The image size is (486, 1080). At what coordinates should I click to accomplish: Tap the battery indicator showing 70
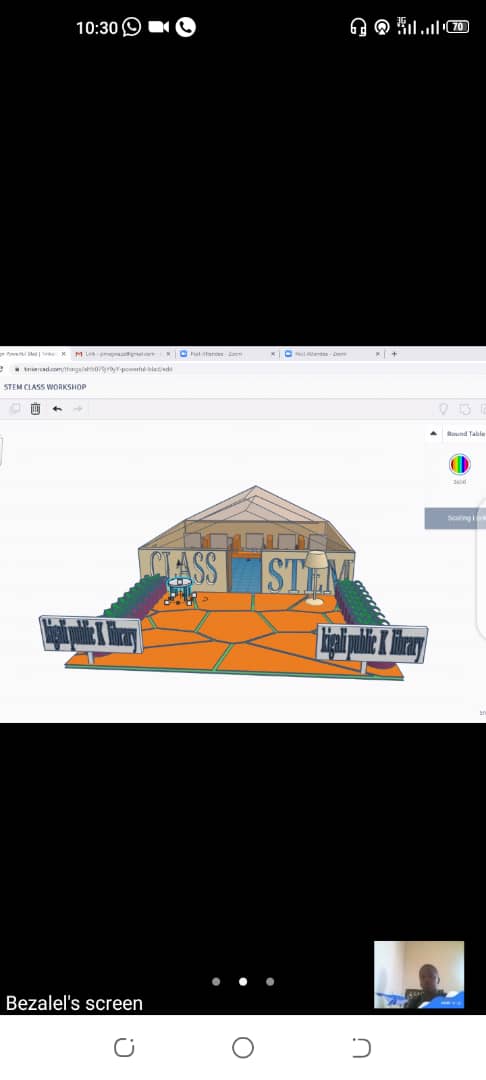tap(457, 27)
